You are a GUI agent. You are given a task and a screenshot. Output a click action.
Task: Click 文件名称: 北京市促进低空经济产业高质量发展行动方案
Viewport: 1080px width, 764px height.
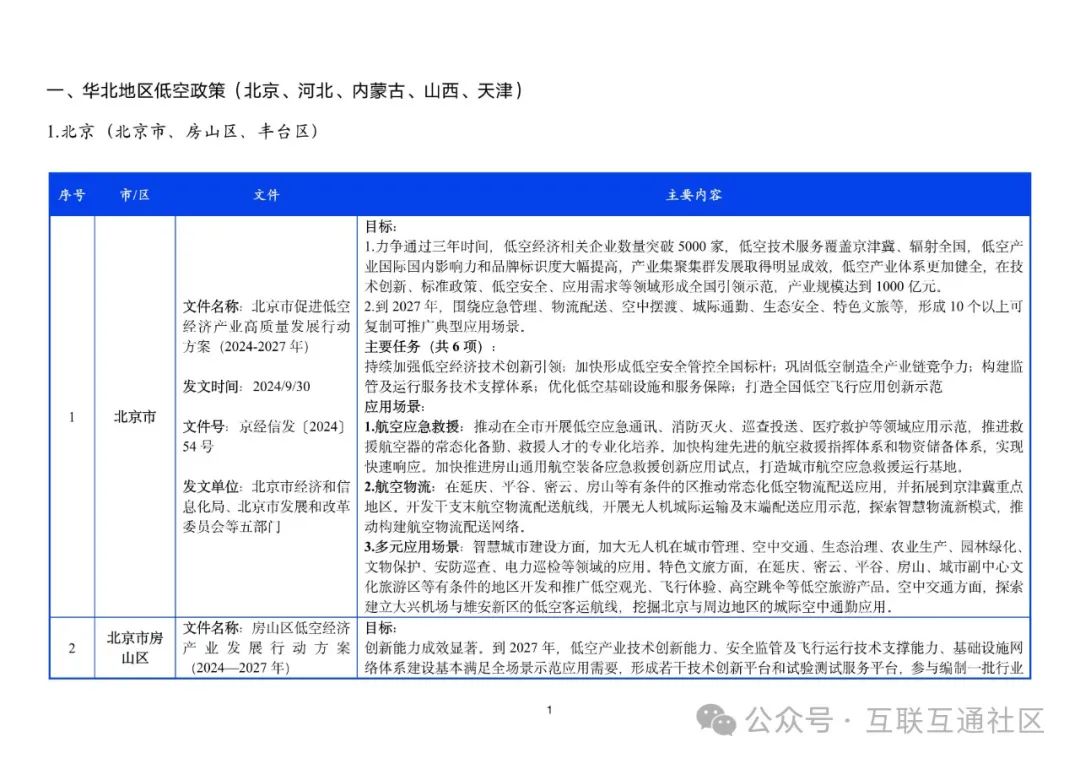pyautogui.click(x=266, y=326)
